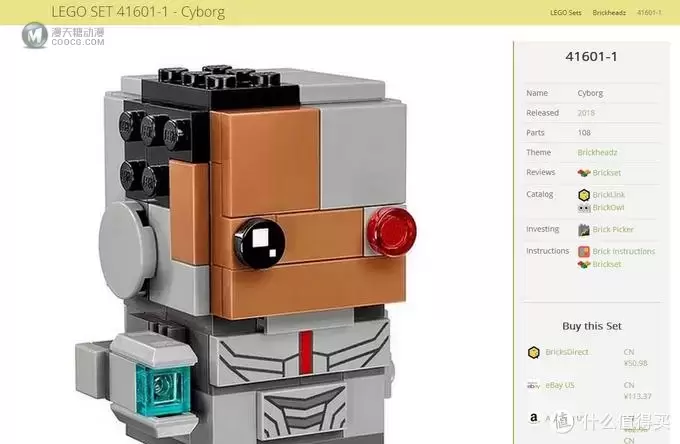680x444 pixels.
Task: Click the 41601-1 breadcrumb link
Action: coord(649,13)
